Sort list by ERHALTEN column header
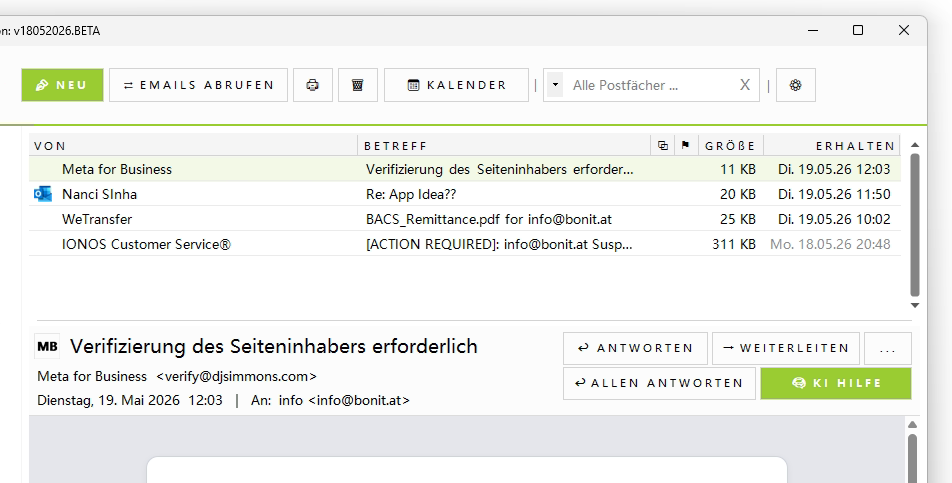This screenshot has width=952, height=483. coord(832,146)
